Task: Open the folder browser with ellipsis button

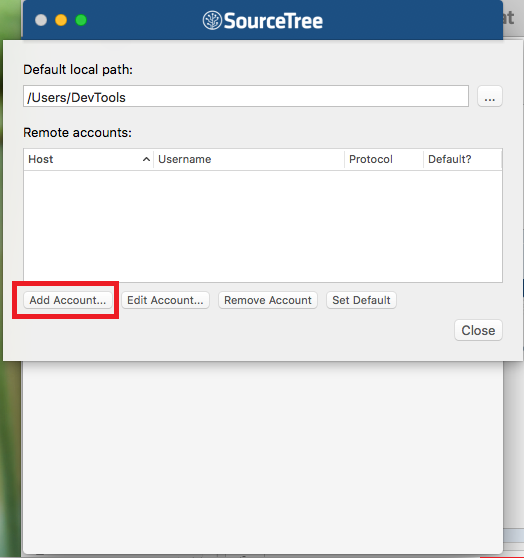Action: click(x=489, y=96)
